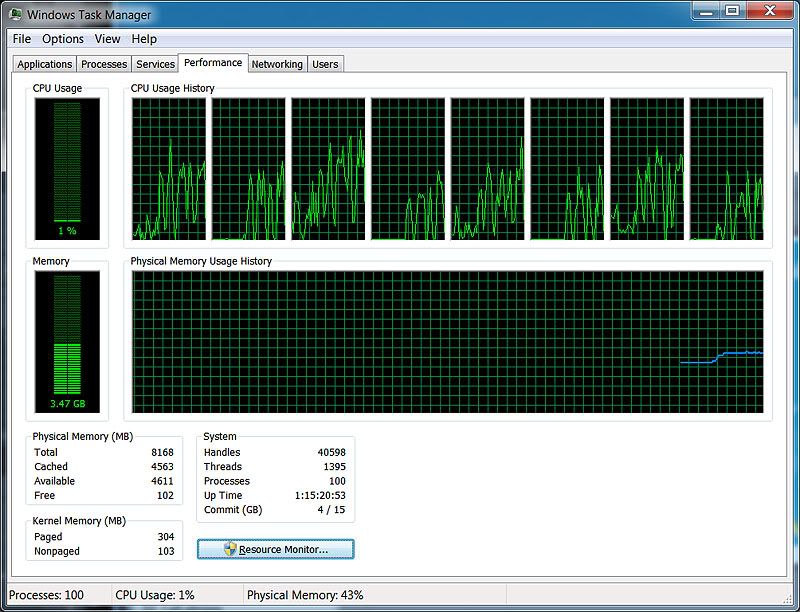Switch to the Users tab
The image size is (800, 612).
[x=325, y=63]
